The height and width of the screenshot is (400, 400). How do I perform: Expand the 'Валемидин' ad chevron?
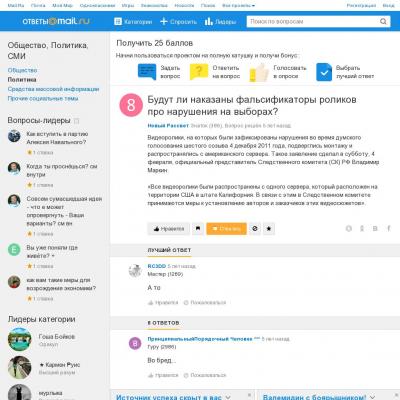coord(373,397)
